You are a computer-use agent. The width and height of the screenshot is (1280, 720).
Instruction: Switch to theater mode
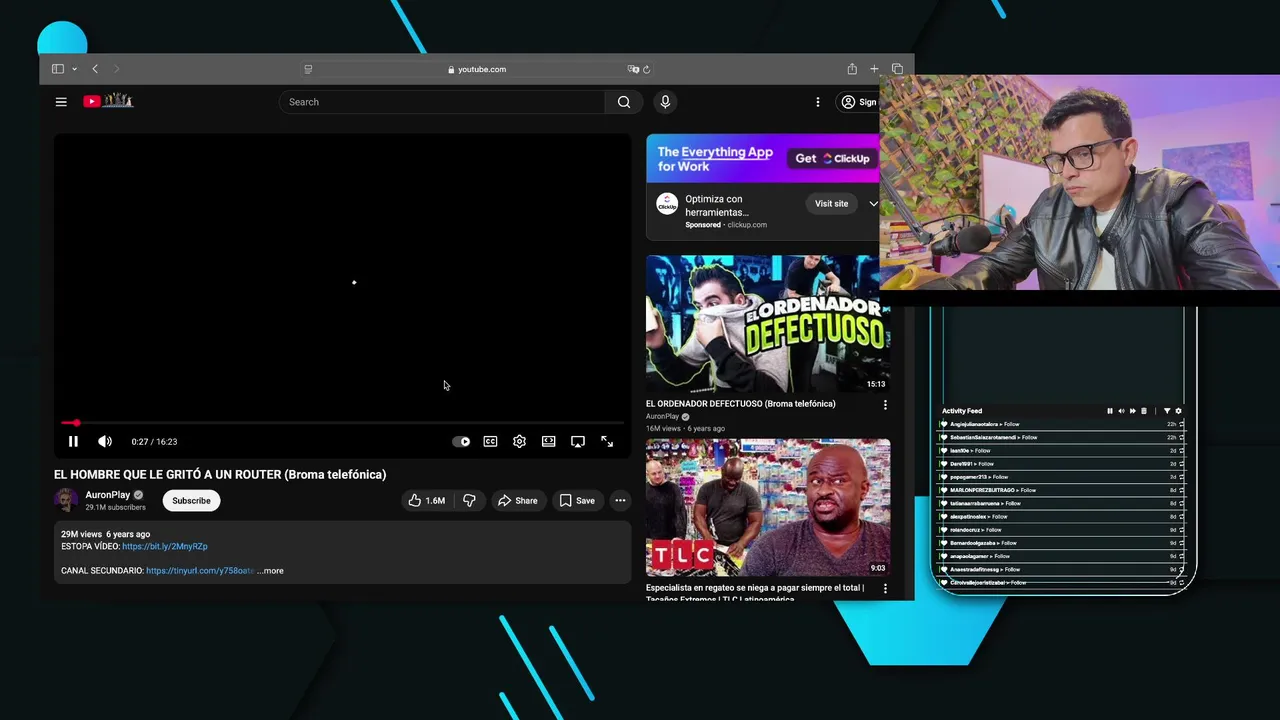point(549,442)
